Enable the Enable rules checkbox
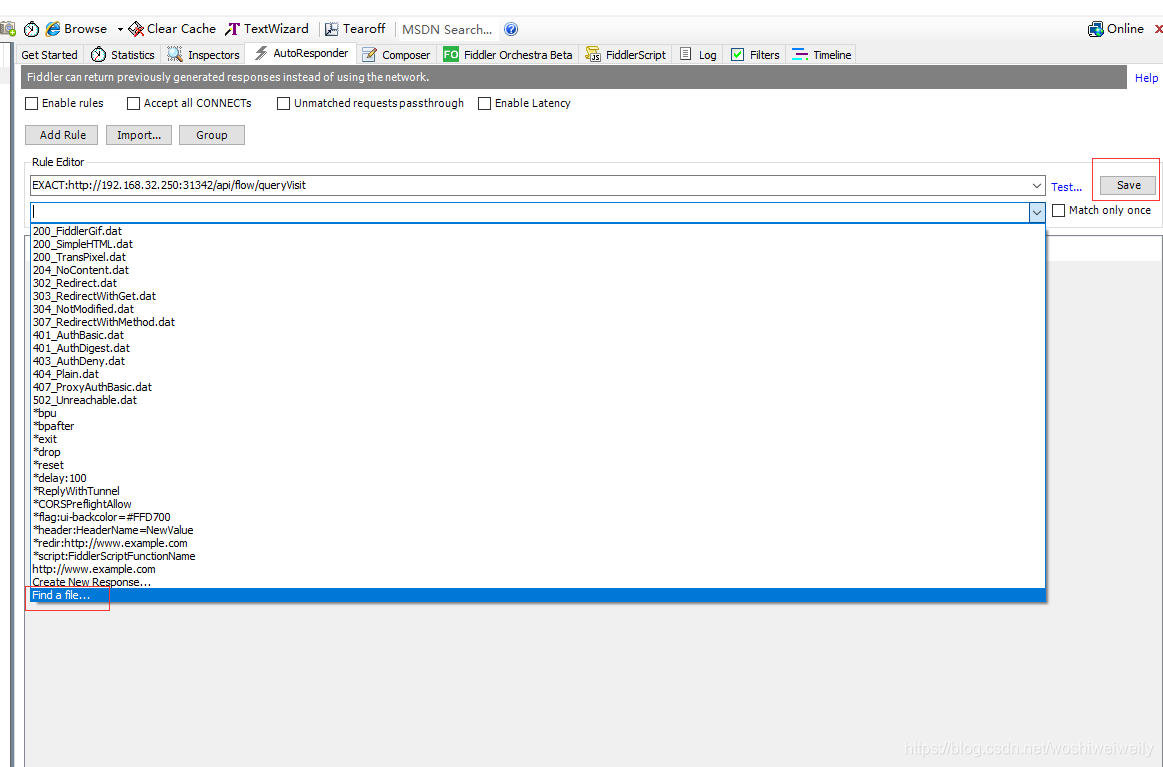This screenshot has width=1163, height=767. [x=32, y=104]
